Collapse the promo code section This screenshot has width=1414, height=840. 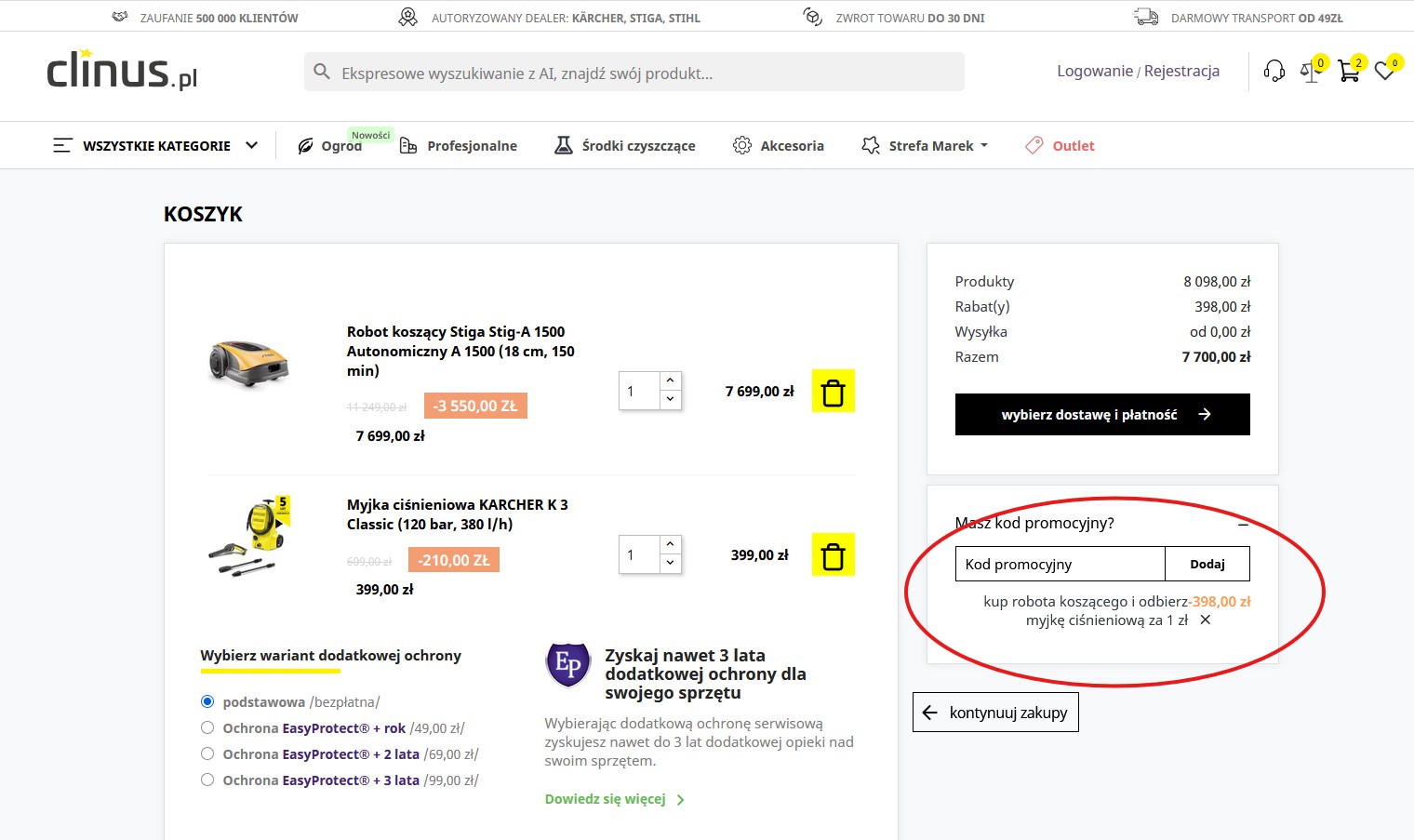[1243, 525]
